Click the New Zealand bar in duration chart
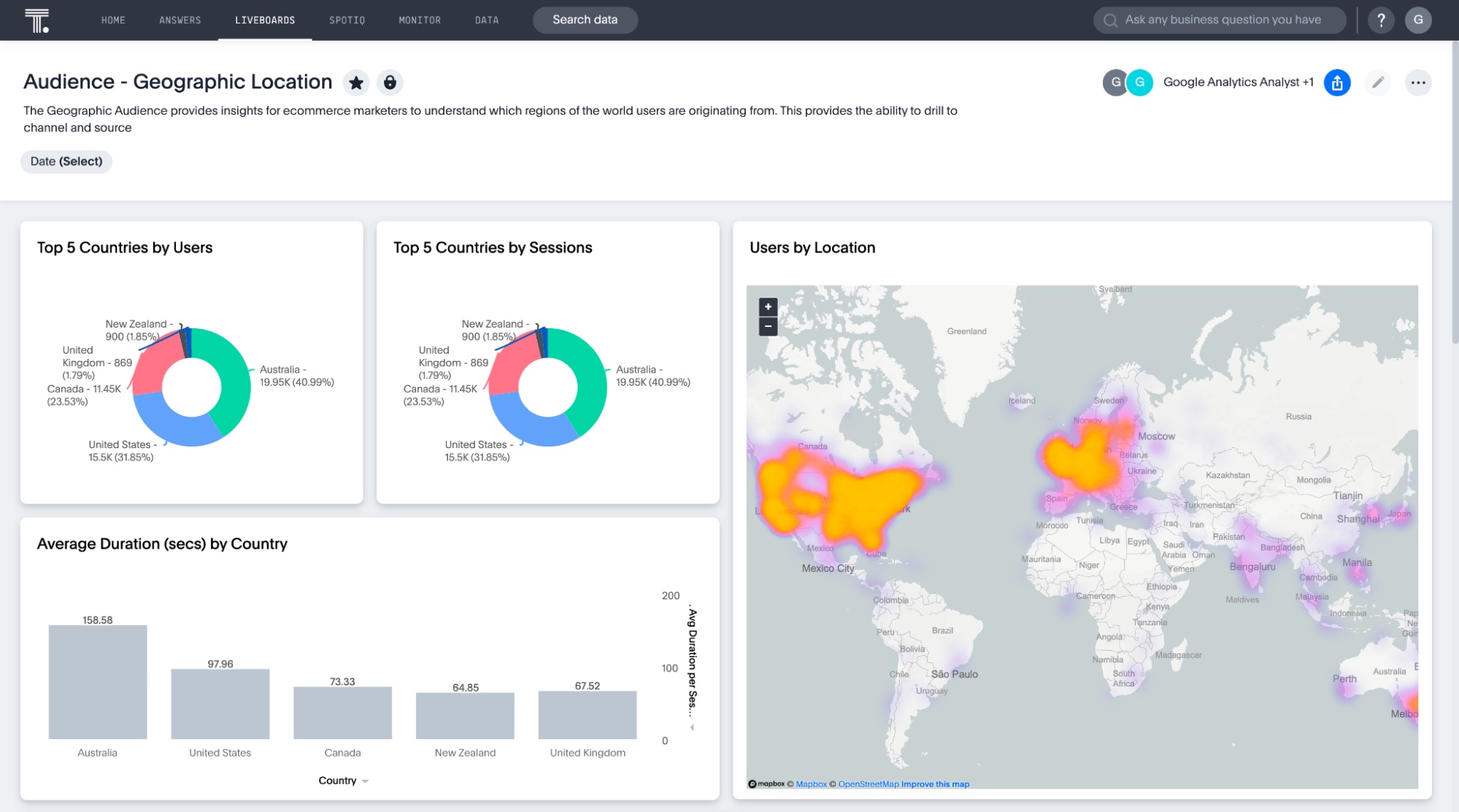 (x=465, y=716)
